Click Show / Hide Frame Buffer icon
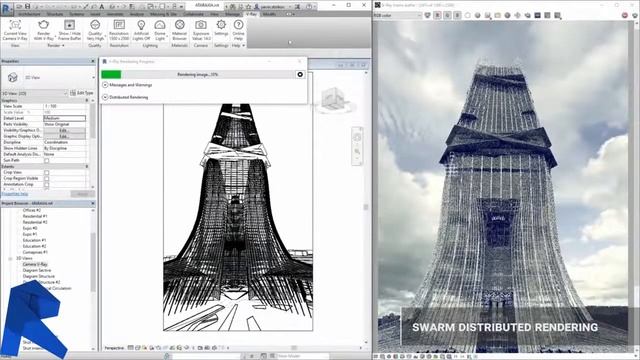 (69, 25)
